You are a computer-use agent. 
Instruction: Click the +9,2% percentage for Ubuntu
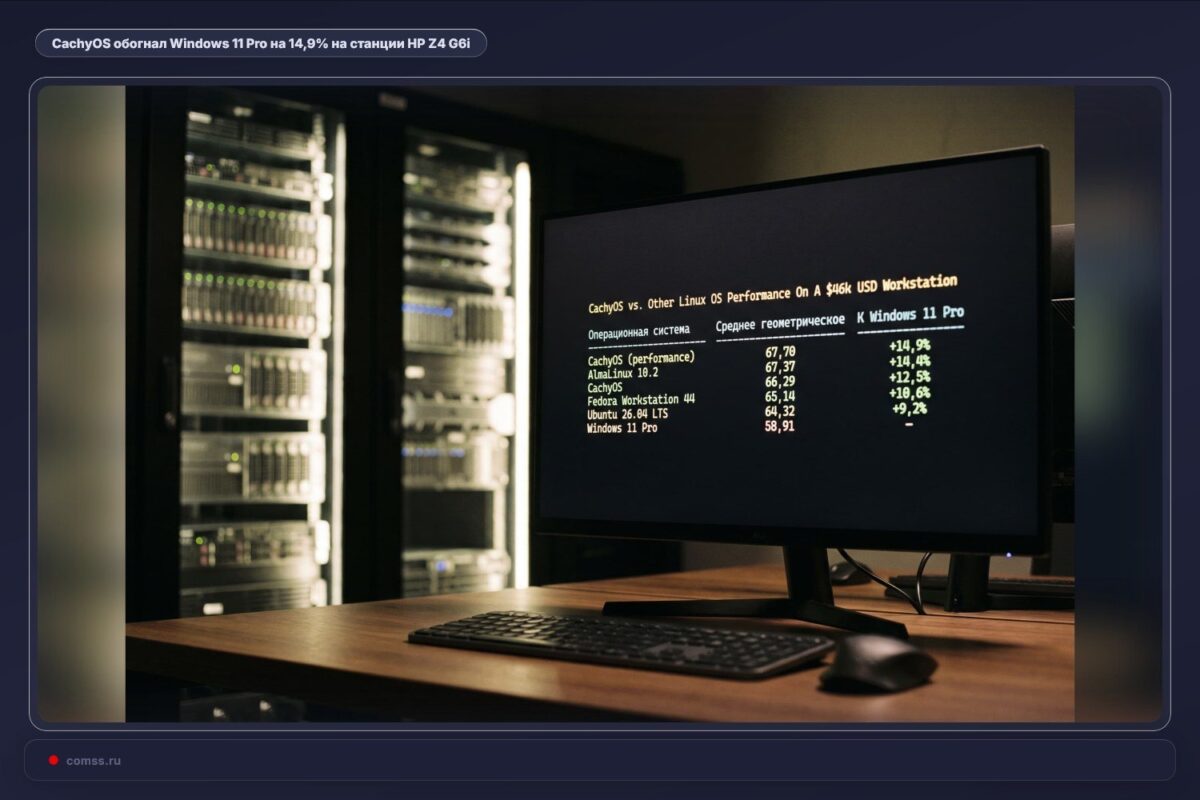click(x=908, y=408)
